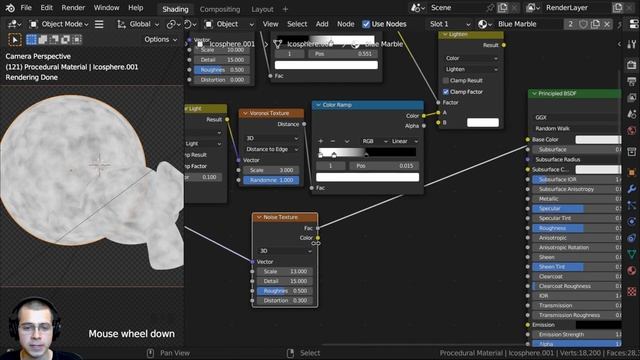The image size is (640, 360).
Task: Open the Help menu
Action: (136, 8)
